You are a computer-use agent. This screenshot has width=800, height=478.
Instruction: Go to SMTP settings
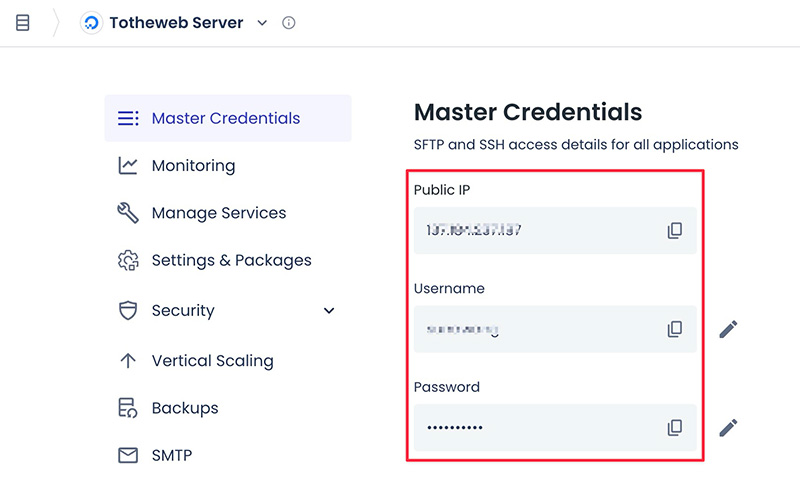coord(171,455)
